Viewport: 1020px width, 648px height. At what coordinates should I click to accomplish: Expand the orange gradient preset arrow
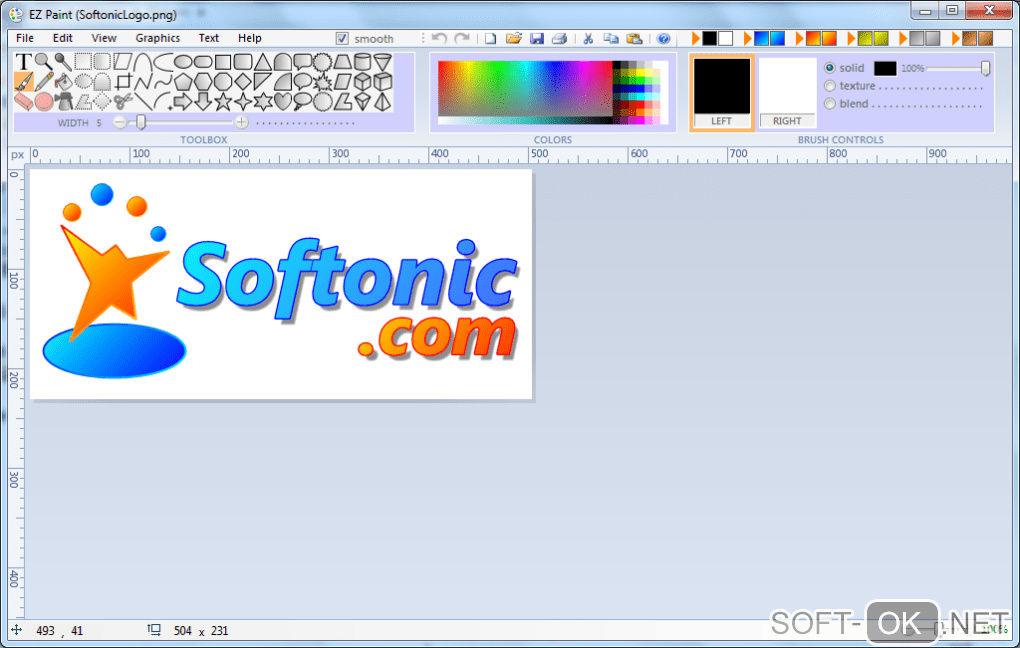799,38
